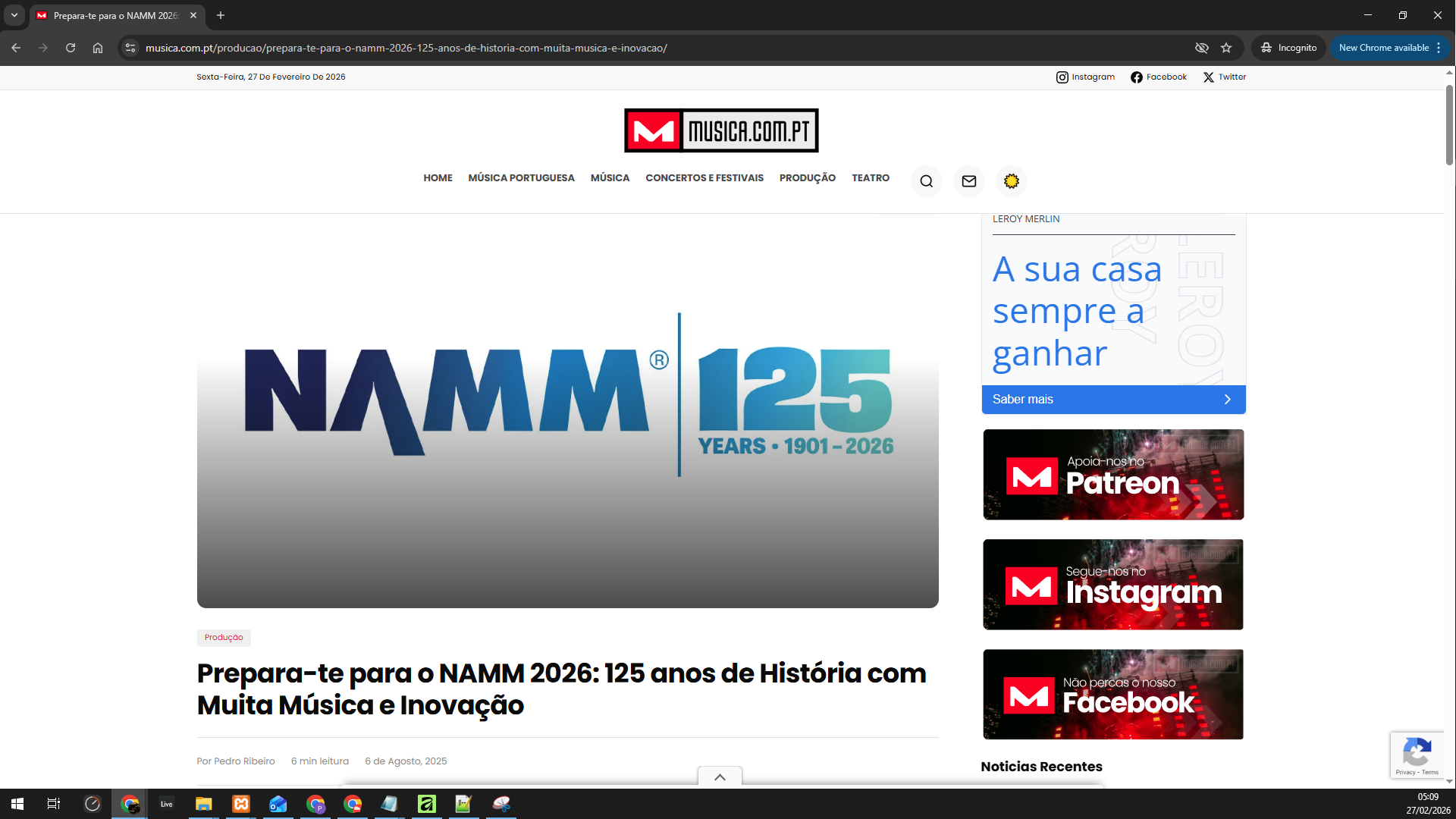Toggle dark mode with sun icon
Image resolution: width=1456 pixels, height=819 pixels.
1011,181
